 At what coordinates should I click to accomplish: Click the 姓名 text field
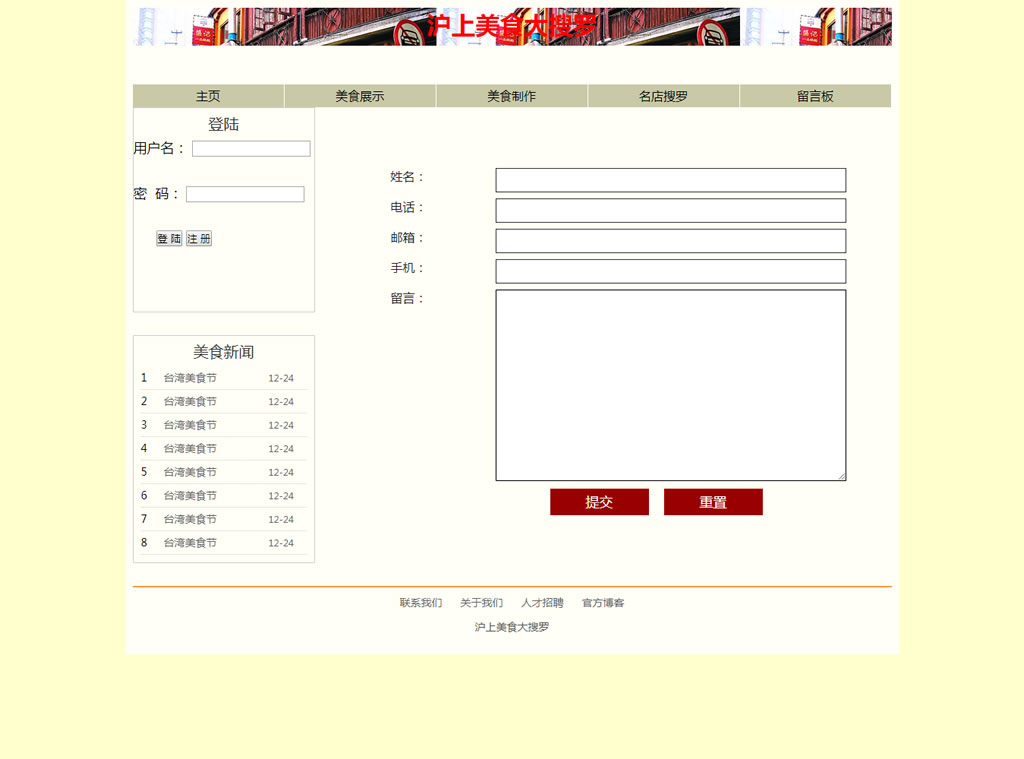pos(670,180)
